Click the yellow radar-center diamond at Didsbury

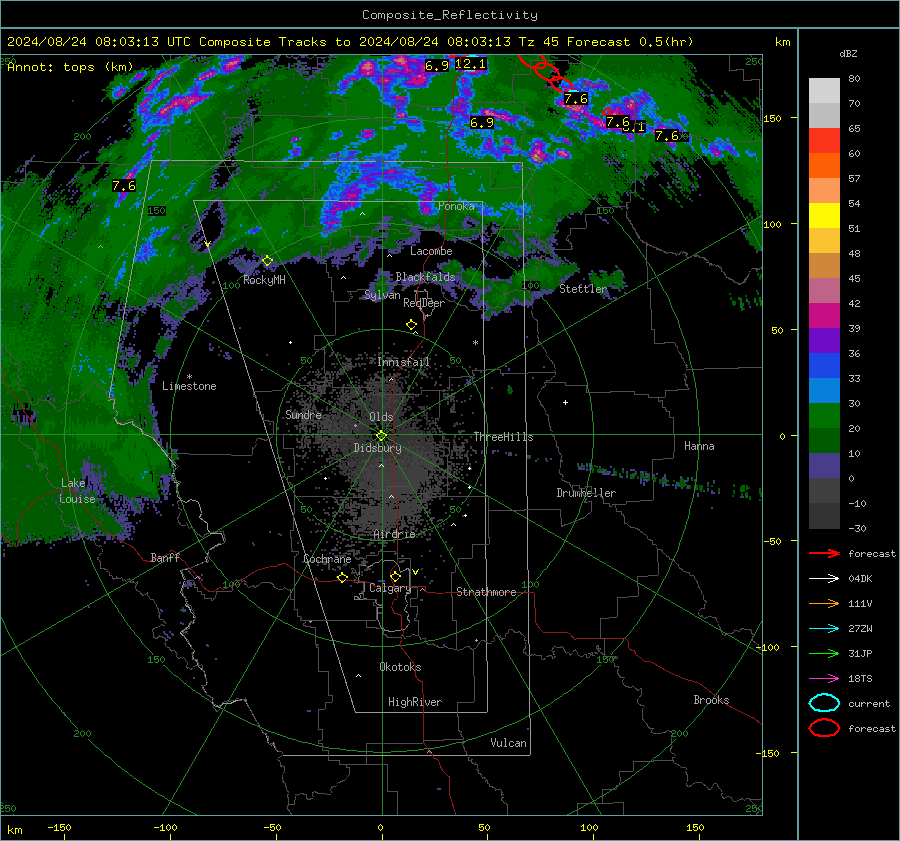(x=381, y=436)
